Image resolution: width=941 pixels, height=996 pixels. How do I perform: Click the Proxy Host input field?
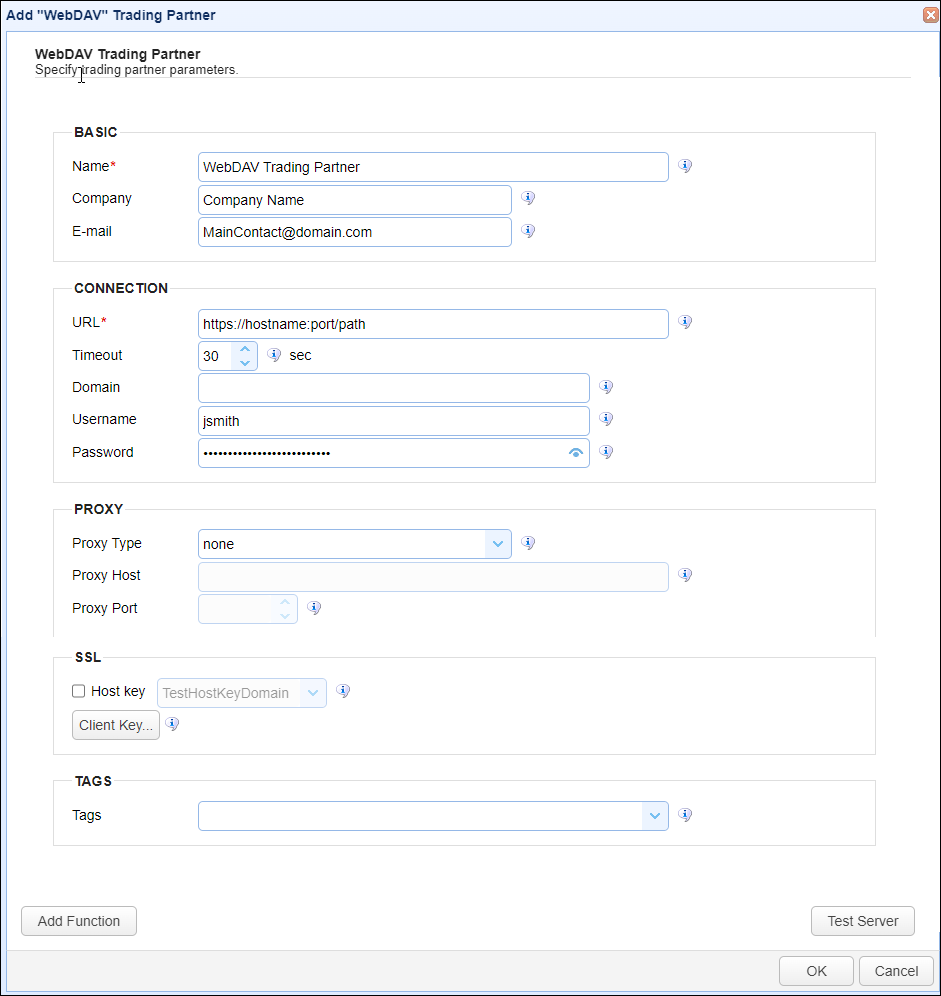tap(433, 577)
